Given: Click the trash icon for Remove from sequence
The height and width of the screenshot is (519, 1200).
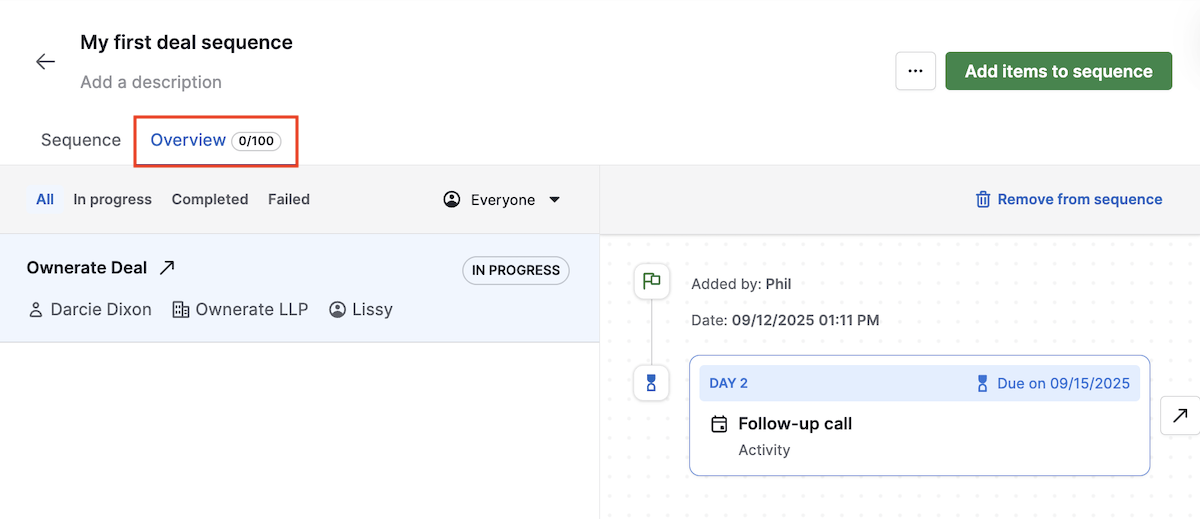Looking at the screenshot, I should pyautogui.click(x=982, y=199).
